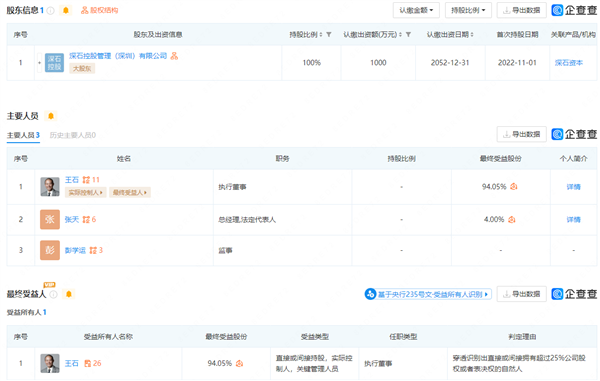Click the 执行董事 position cell in personnel table
This screenshot has width=600, height=381.
282,187
